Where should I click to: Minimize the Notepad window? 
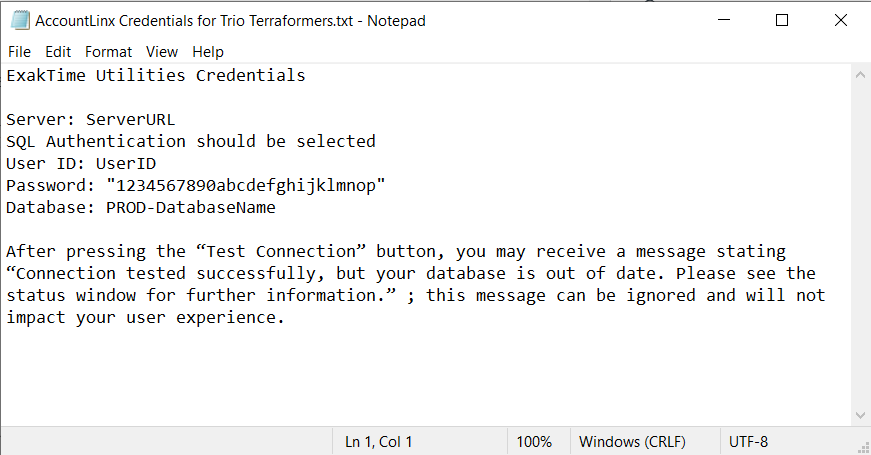point(724,20)
